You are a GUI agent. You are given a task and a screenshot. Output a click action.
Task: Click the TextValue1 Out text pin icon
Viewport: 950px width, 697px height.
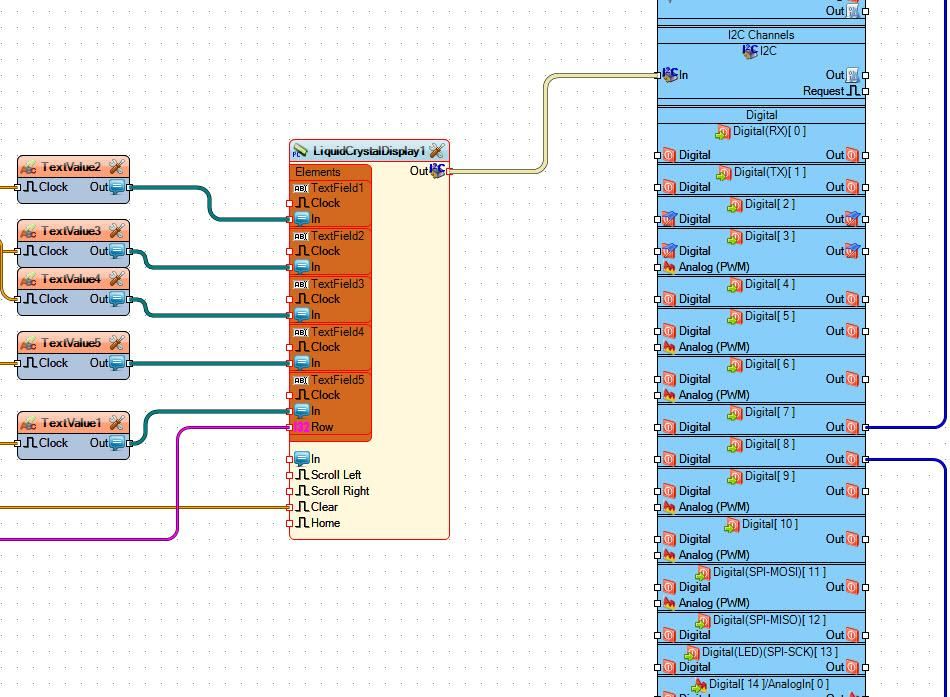tap(118, 443)
